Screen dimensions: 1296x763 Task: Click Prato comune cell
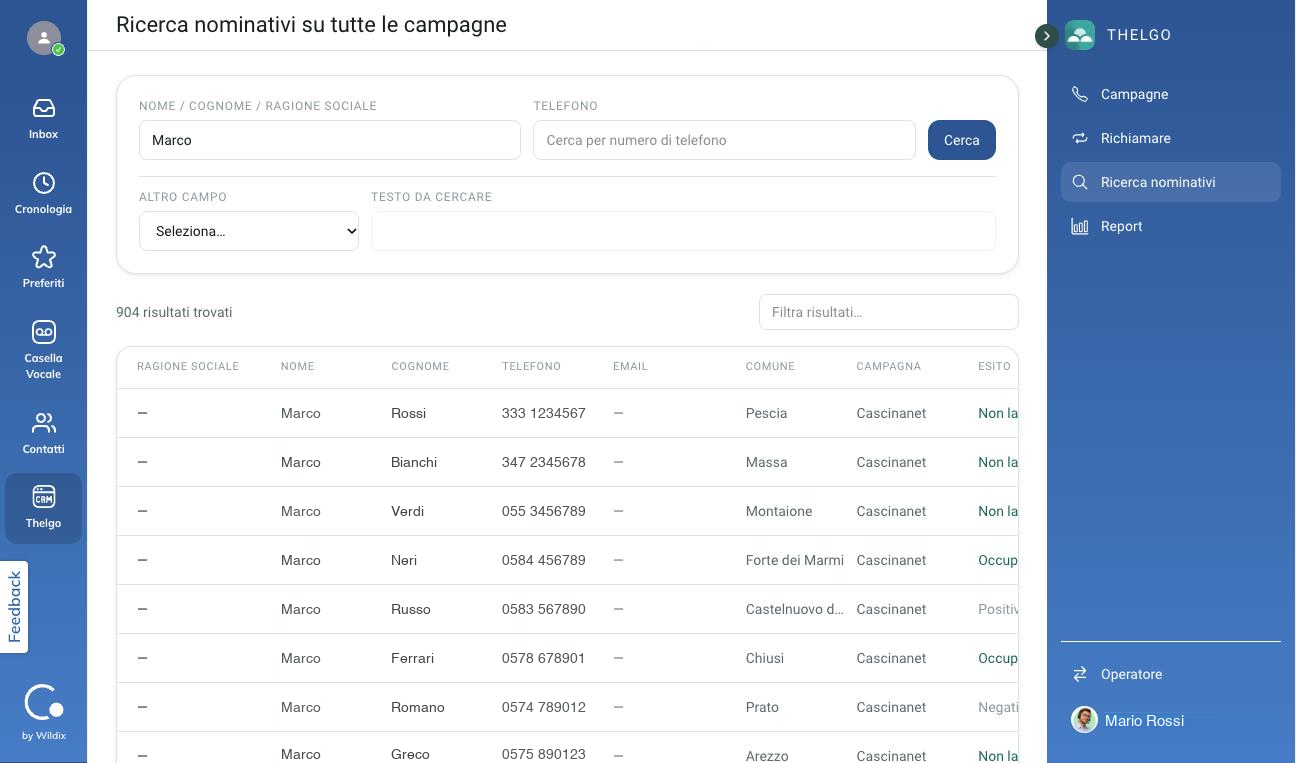pos(762,707)
